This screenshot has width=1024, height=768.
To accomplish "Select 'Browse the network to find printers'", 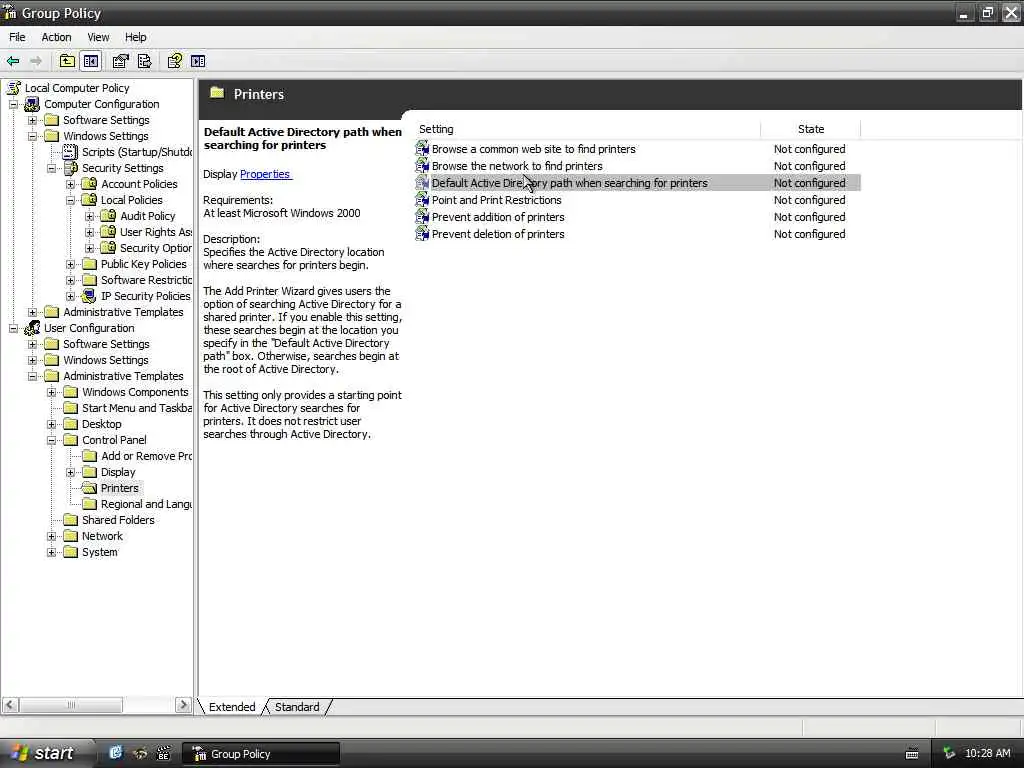I will coord(637,166).
